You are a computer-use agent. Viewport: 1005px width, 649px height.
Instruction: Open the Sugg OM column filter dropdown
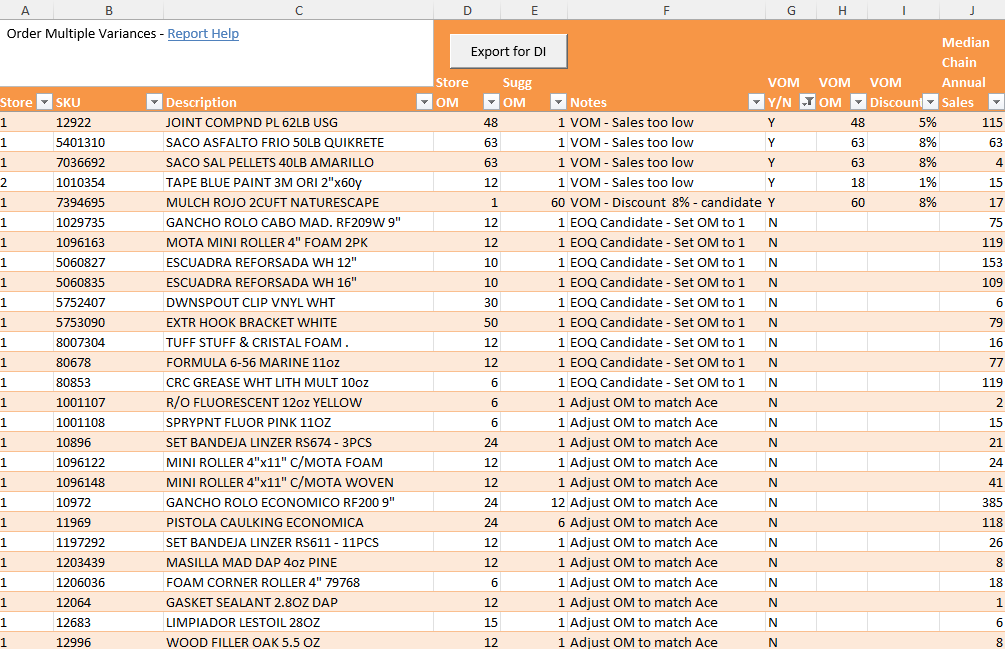click(x=558, y=102)
